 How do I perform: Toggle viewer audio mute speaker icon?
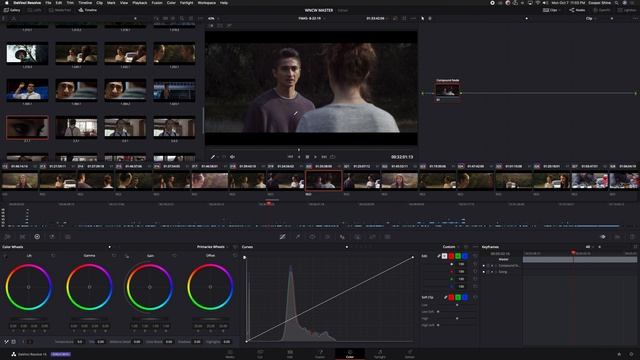232,157
